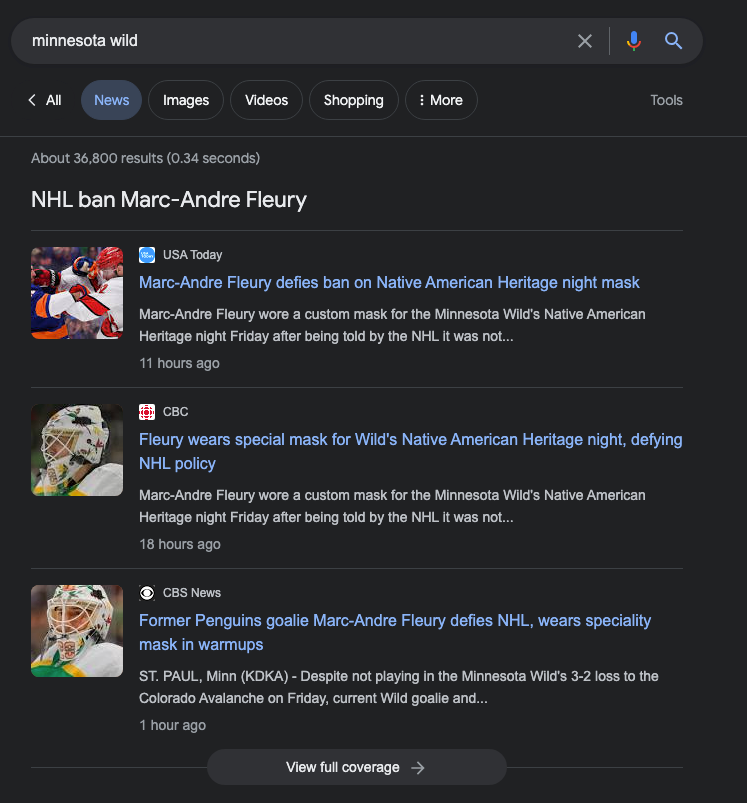This screenshot has width=747, height=803.
Task: Open the CBC goalie mask thumbnail
Action: click(77, 450)
